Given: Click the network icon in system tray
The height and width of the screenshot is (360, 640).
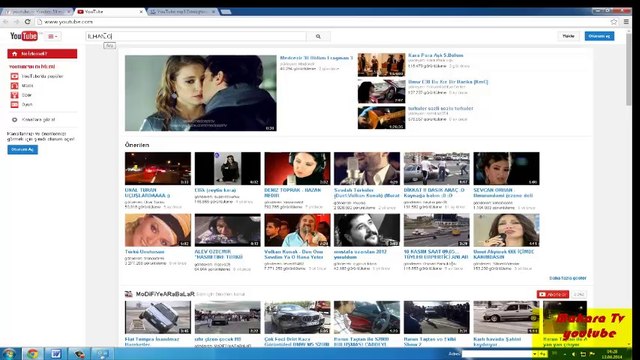Looking at the screenshot, I should click(x=583, y=354).
